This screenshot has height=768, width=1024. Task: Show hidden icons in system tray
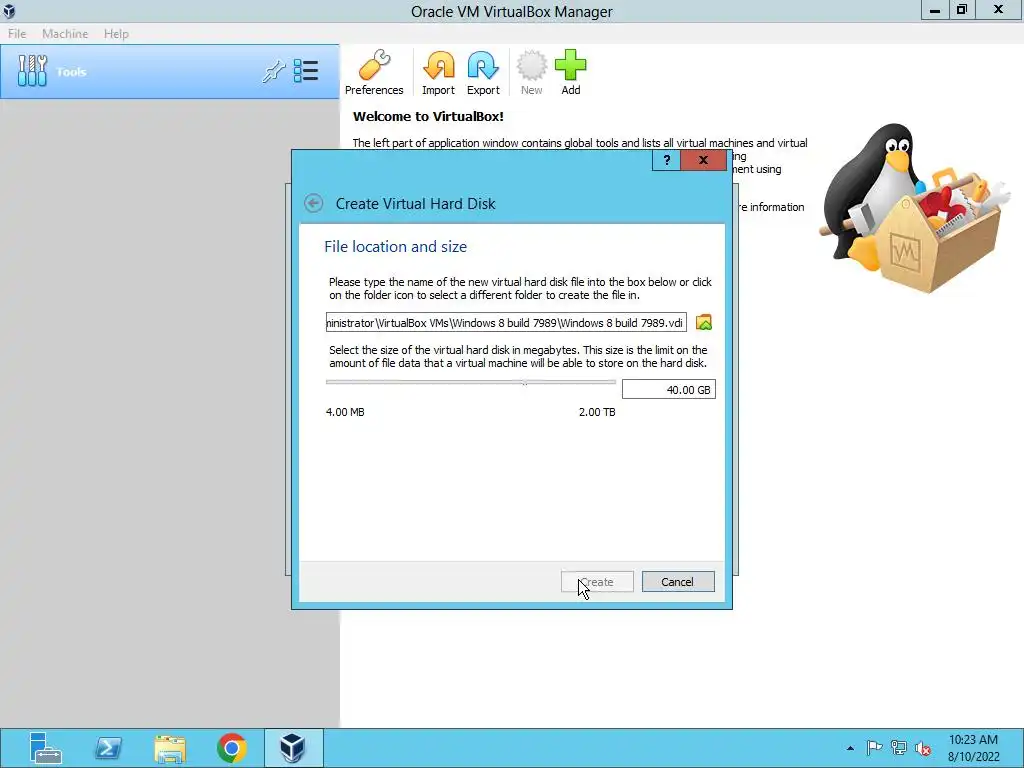click(x=850, y=748)
